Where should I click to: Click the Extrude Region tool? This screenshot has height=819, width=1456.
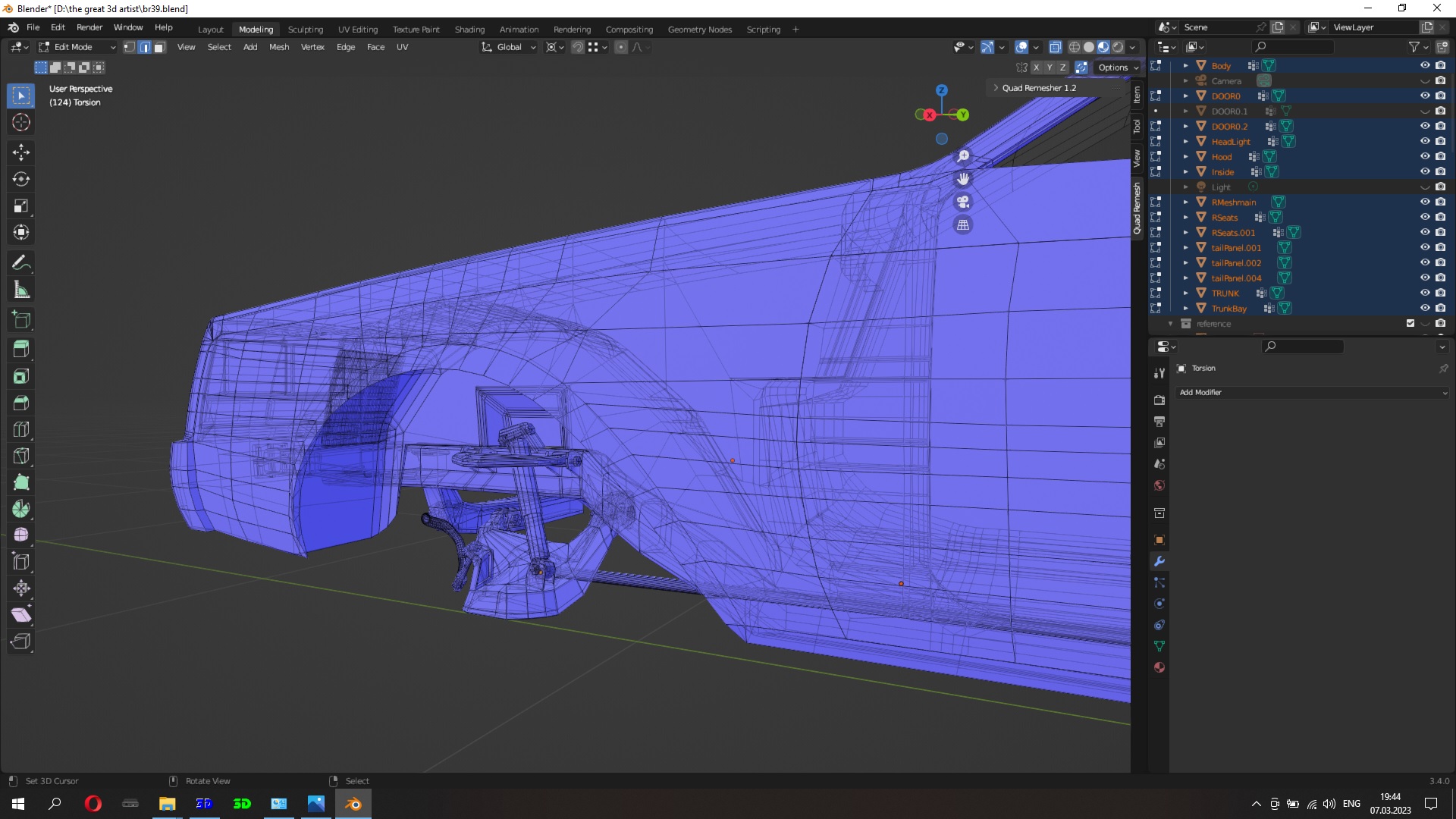[x=21, y=350]
